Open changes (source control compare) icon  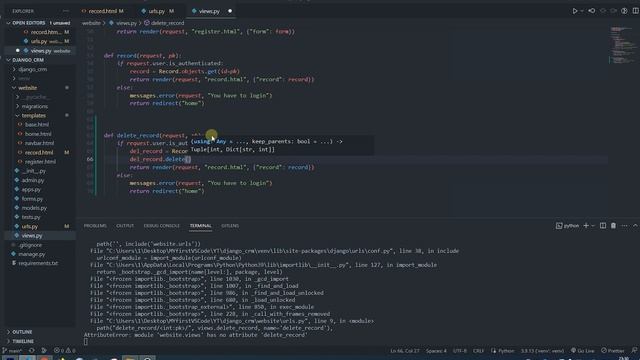click(x=592, y=11)
